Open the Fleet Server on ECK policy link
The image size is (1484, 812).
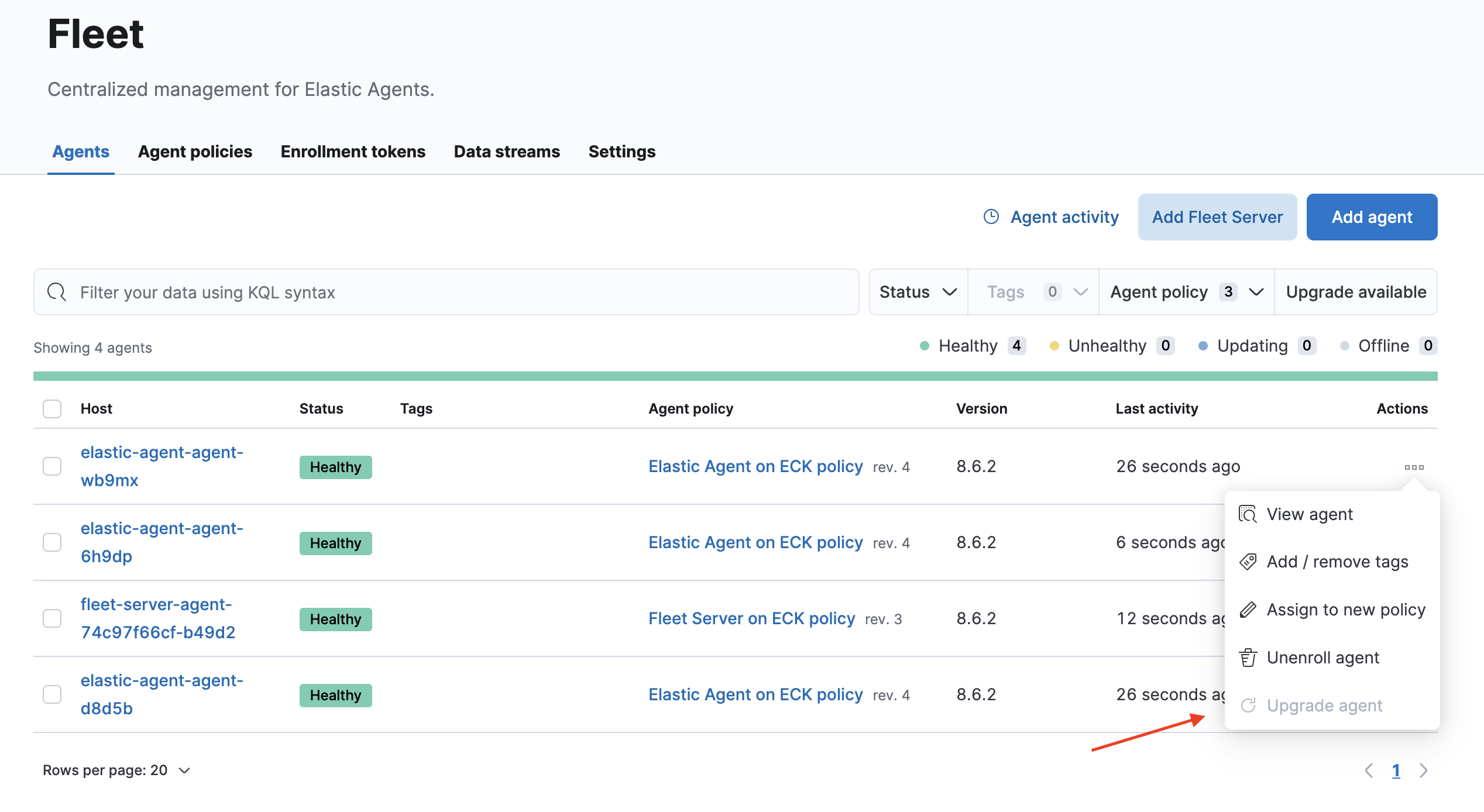pos(751,618)
